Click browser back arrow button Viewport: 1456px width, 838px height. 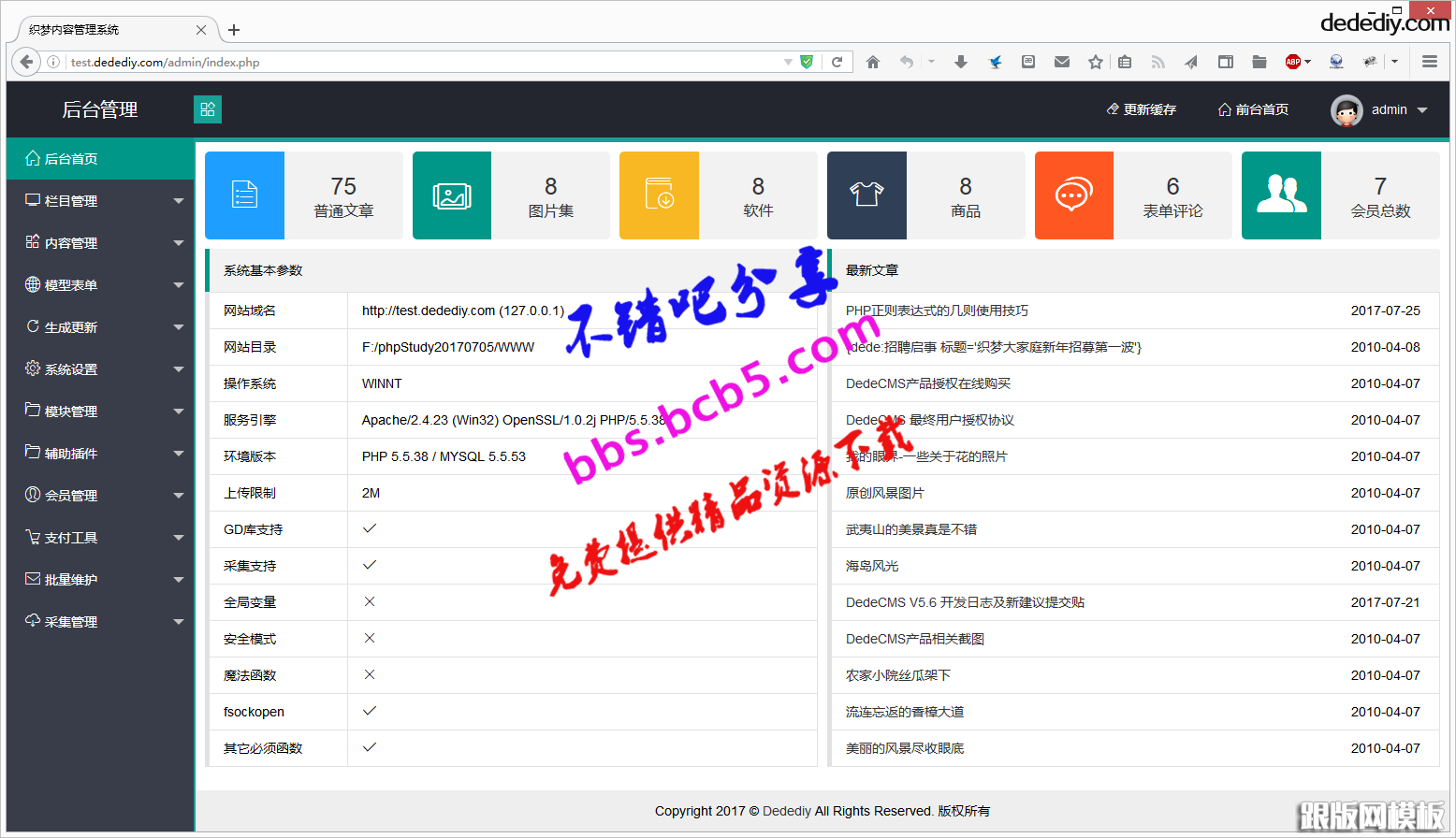[x=25, y=62]
